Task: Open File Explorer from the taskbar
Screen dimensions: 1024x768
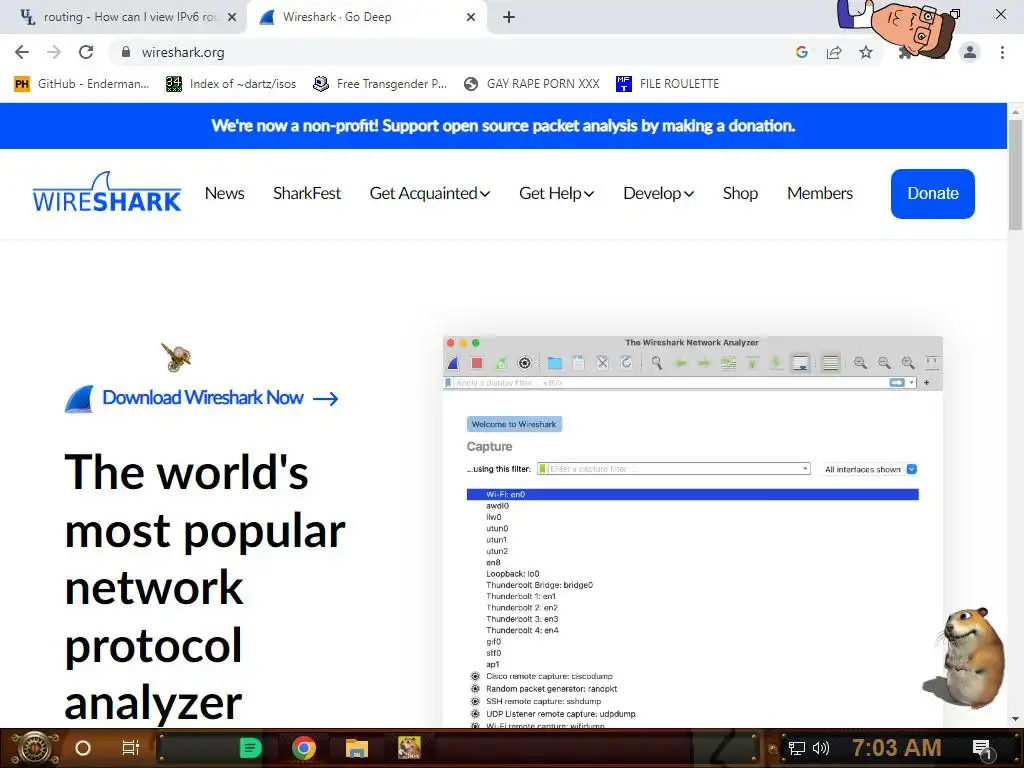Action: [357, 748]
